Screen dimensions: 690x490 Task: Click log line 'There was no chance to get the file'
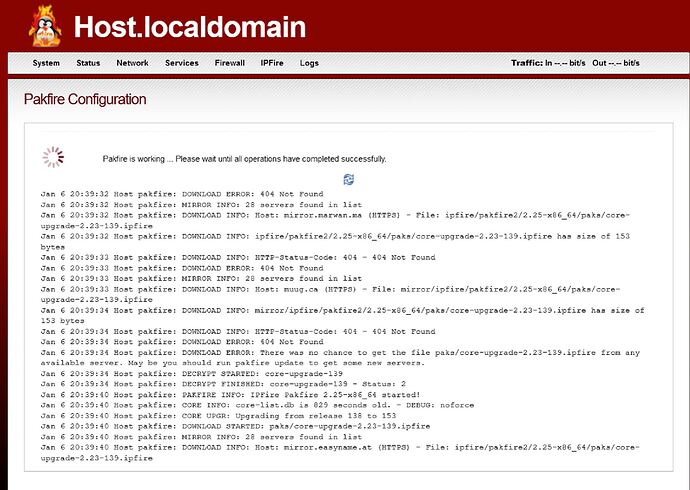tap(340, 358)
